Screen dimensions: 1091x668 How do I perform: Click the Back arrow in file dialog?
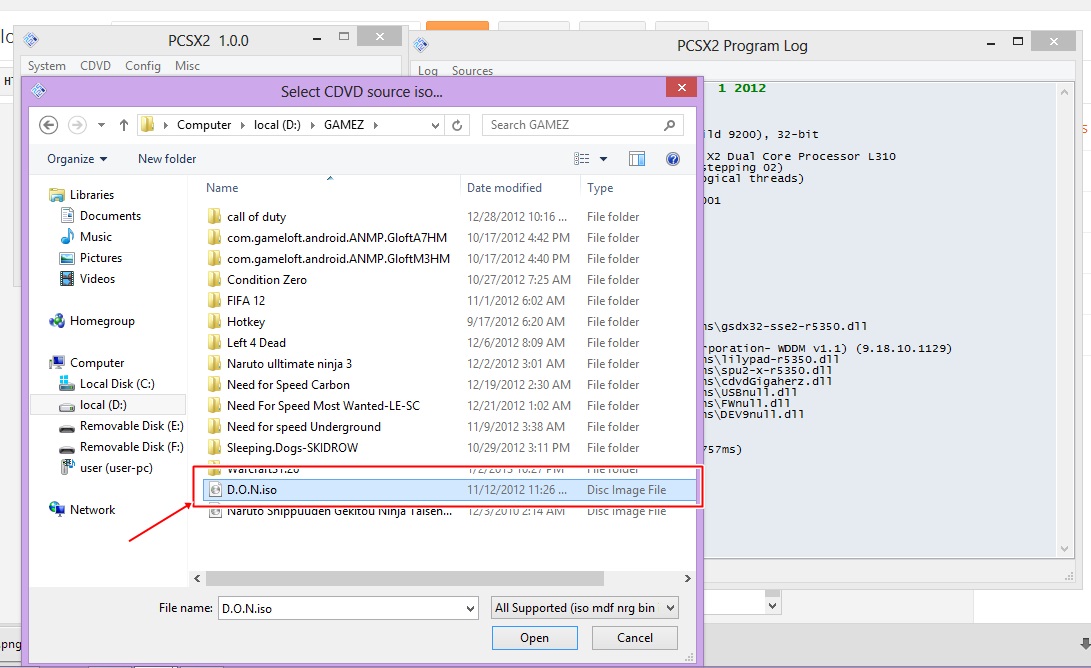coord(48,125)
